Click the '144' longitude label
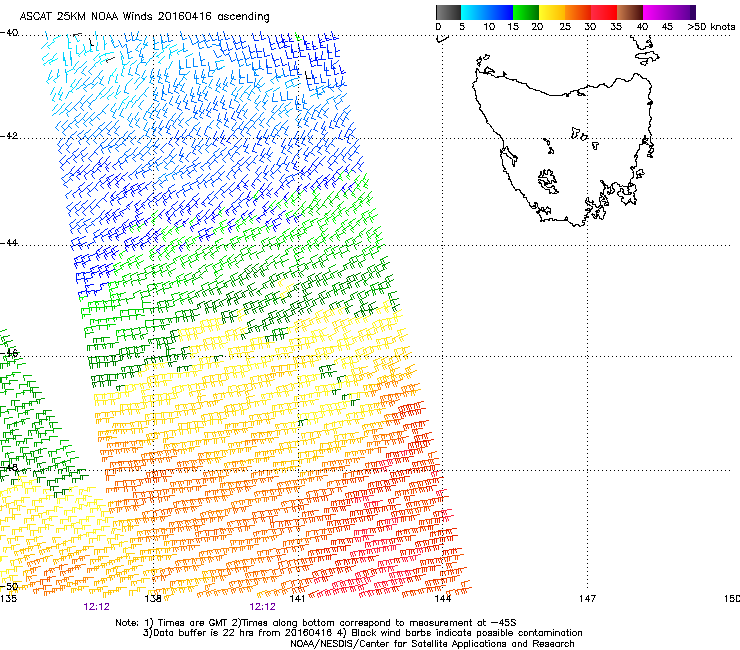740x650 pixels. 443,599
